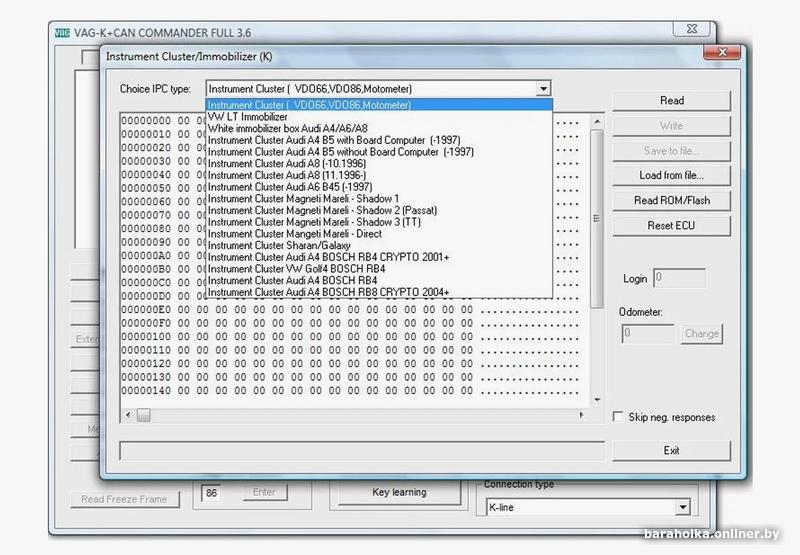Select Instrument Cluster VDO66,VDO86,Motometer highlighted option

pos(379,105)
